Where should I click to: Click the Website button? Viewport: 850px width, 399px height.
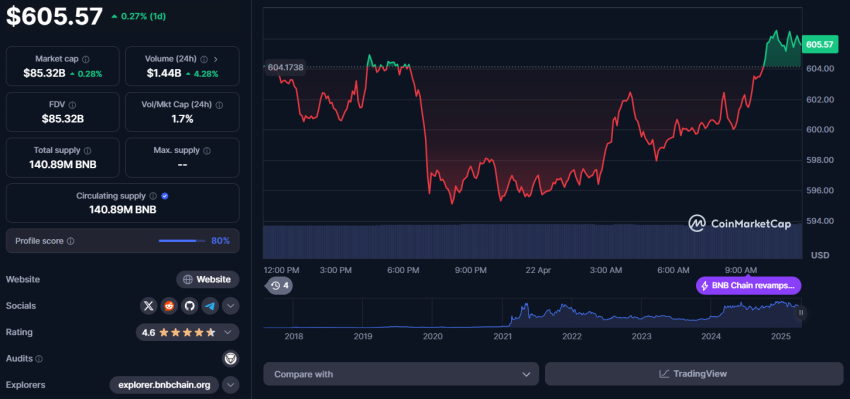point(208,280)
